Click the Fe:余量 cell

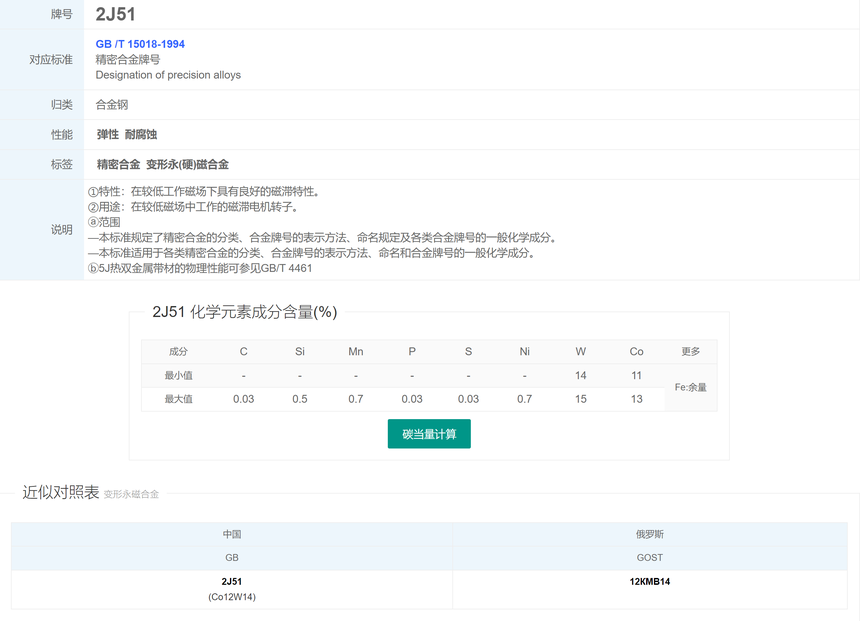pyautogui.click(x=691, y=387)
